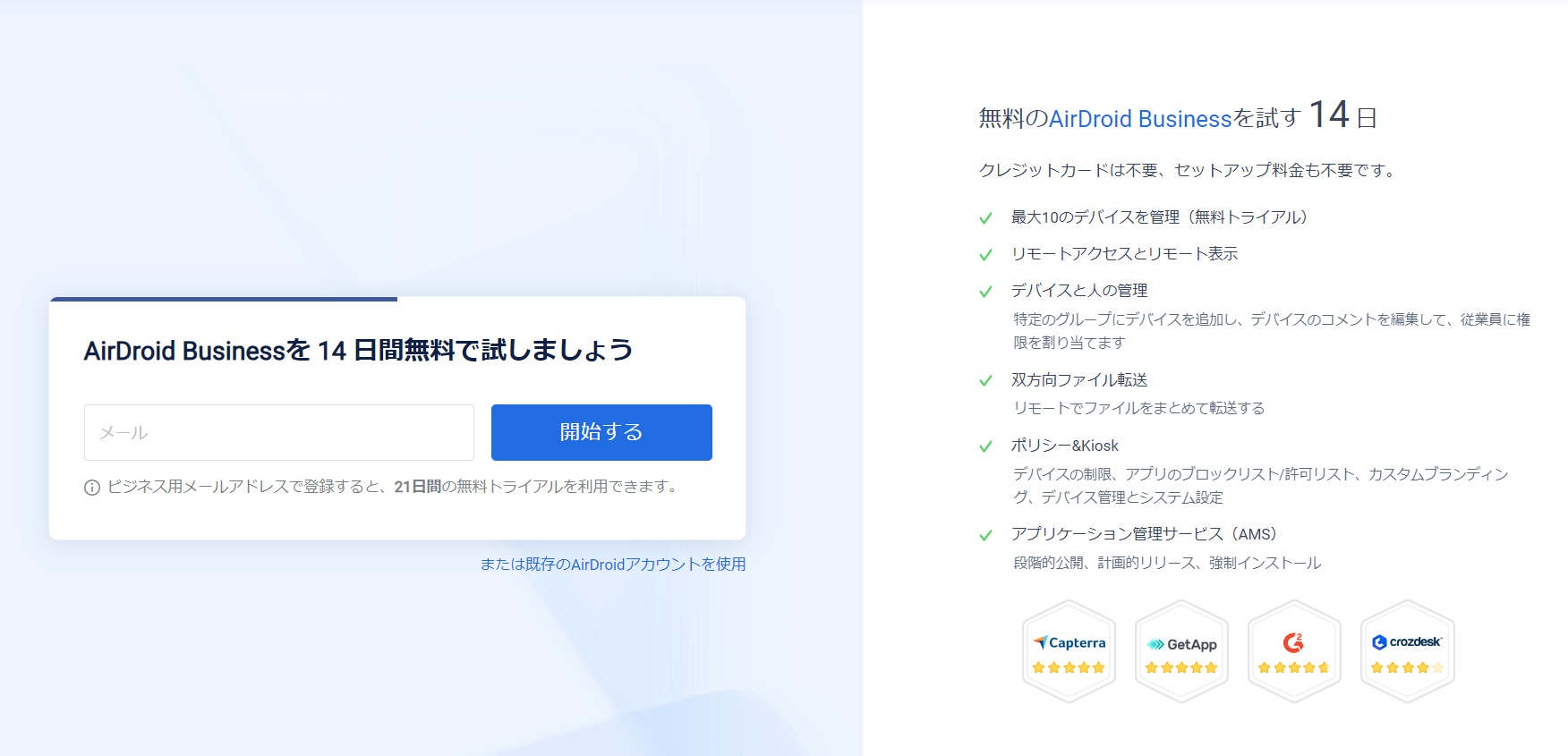The image size is (1568, 756).
Task: Click checkmark next to アプリケーション管理サービス
Action: click(x=986, y=535)
